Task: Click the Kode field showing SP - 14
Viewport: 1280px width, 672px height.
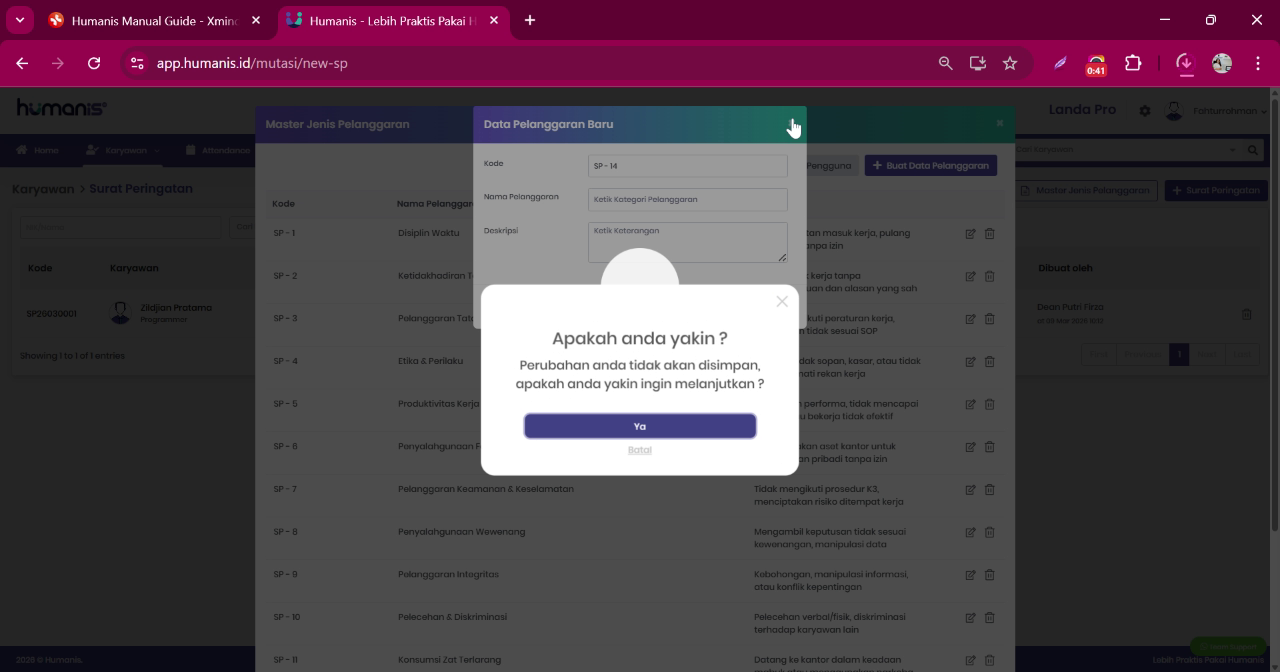Action: click(688, 166)
